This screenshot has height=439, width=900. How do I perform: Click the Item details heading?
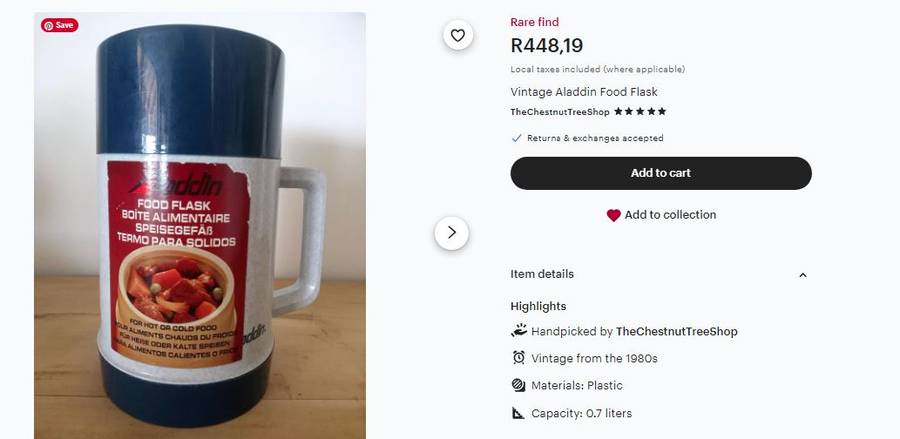(542, 274)
